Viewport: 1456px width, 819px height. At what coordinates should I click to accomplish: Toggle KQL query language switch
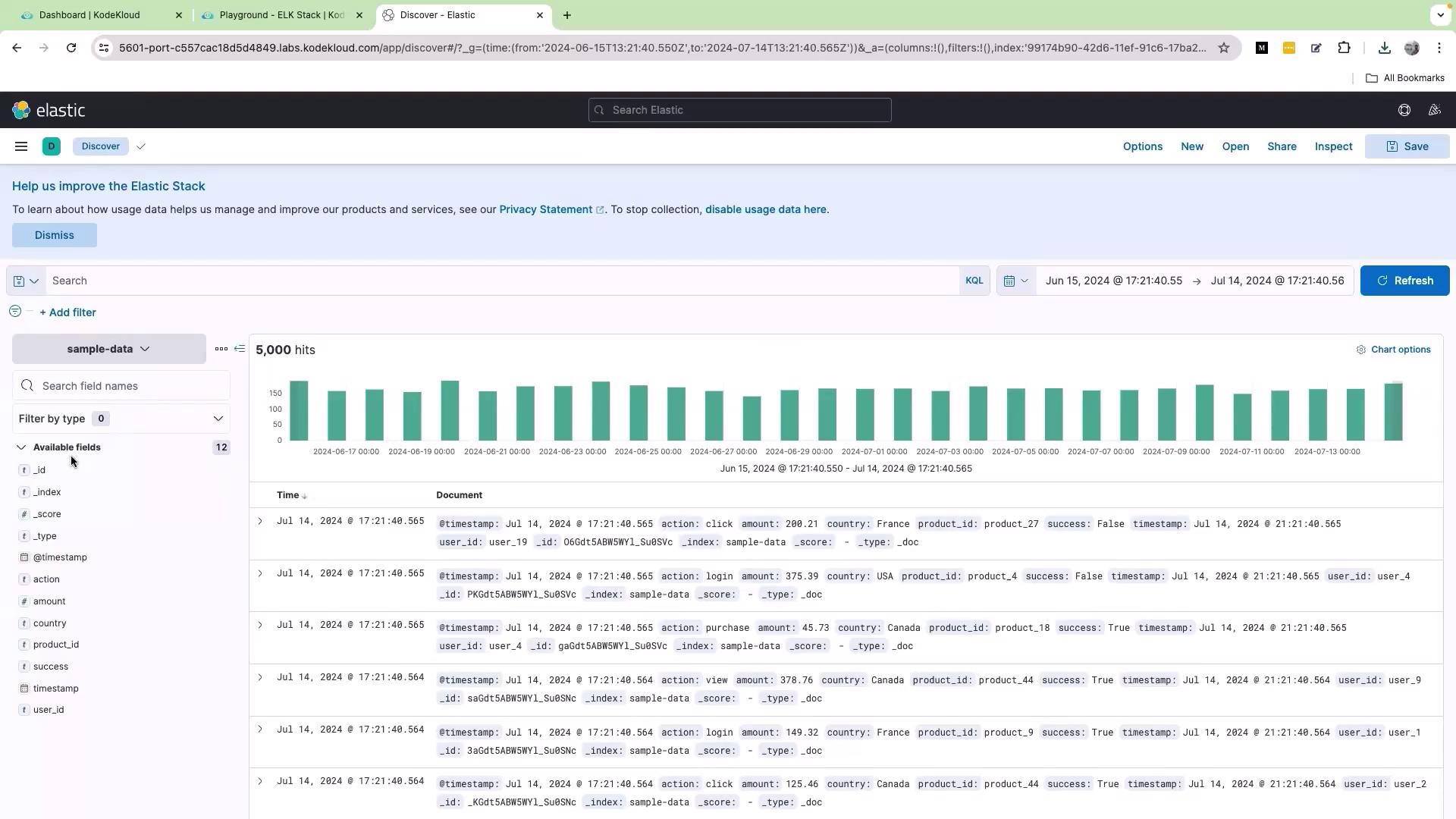pos(974,281)
